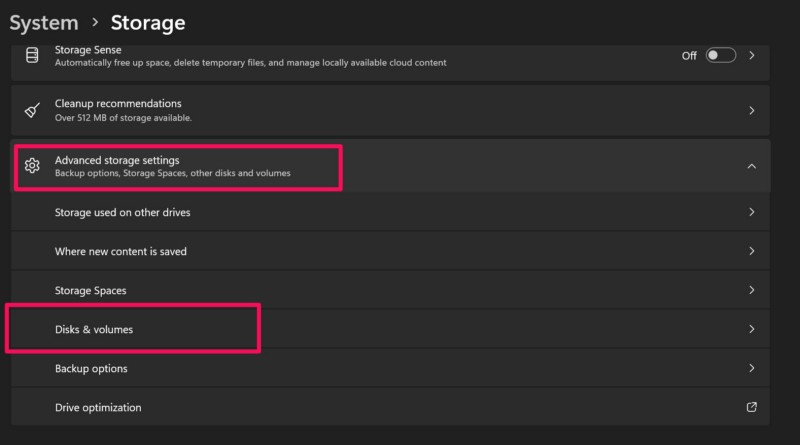Click the Advanced storage settings gear icon

[31, 166]
